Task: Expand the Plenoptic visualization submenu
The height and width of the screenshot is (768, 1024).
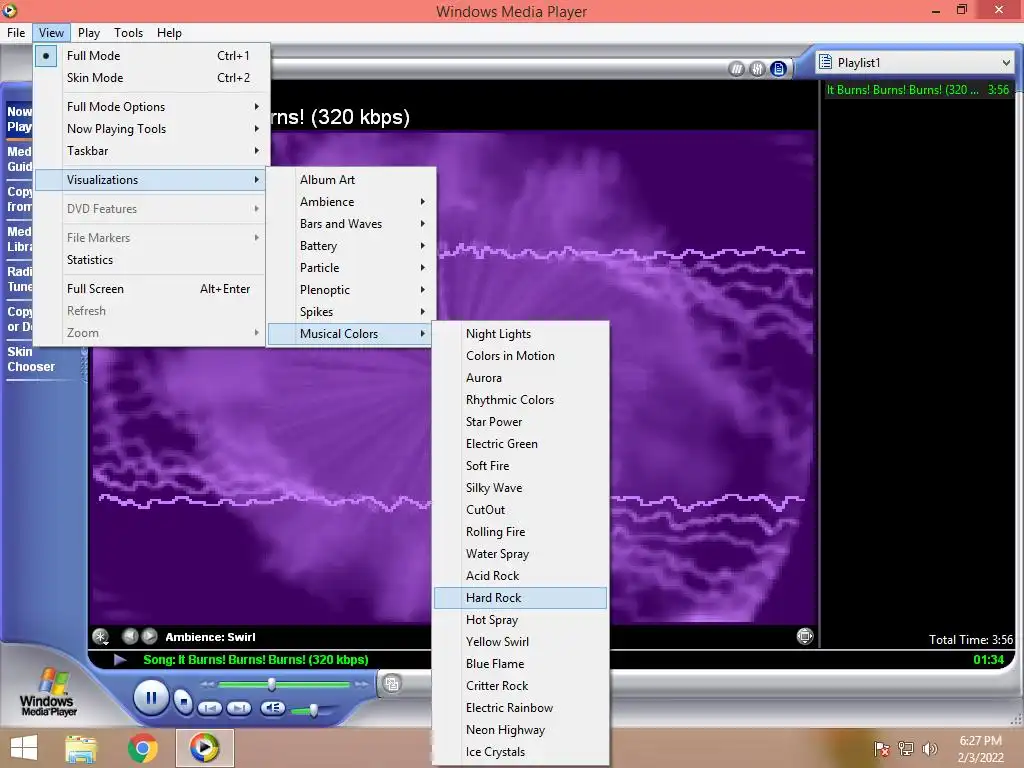Action: point(351,290)
